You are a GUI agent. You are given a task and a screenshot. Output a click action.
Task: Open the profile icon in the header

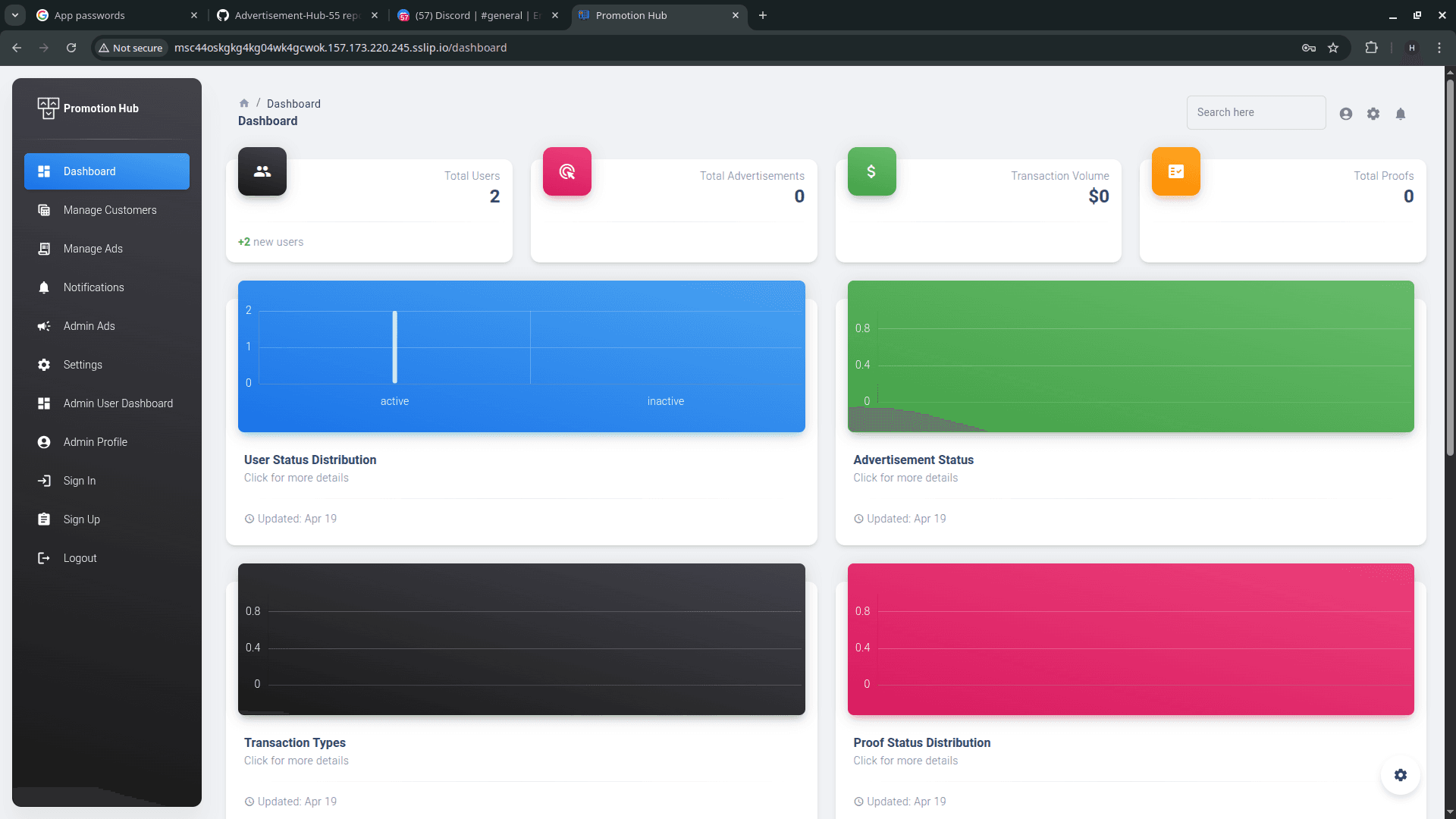1345,114
